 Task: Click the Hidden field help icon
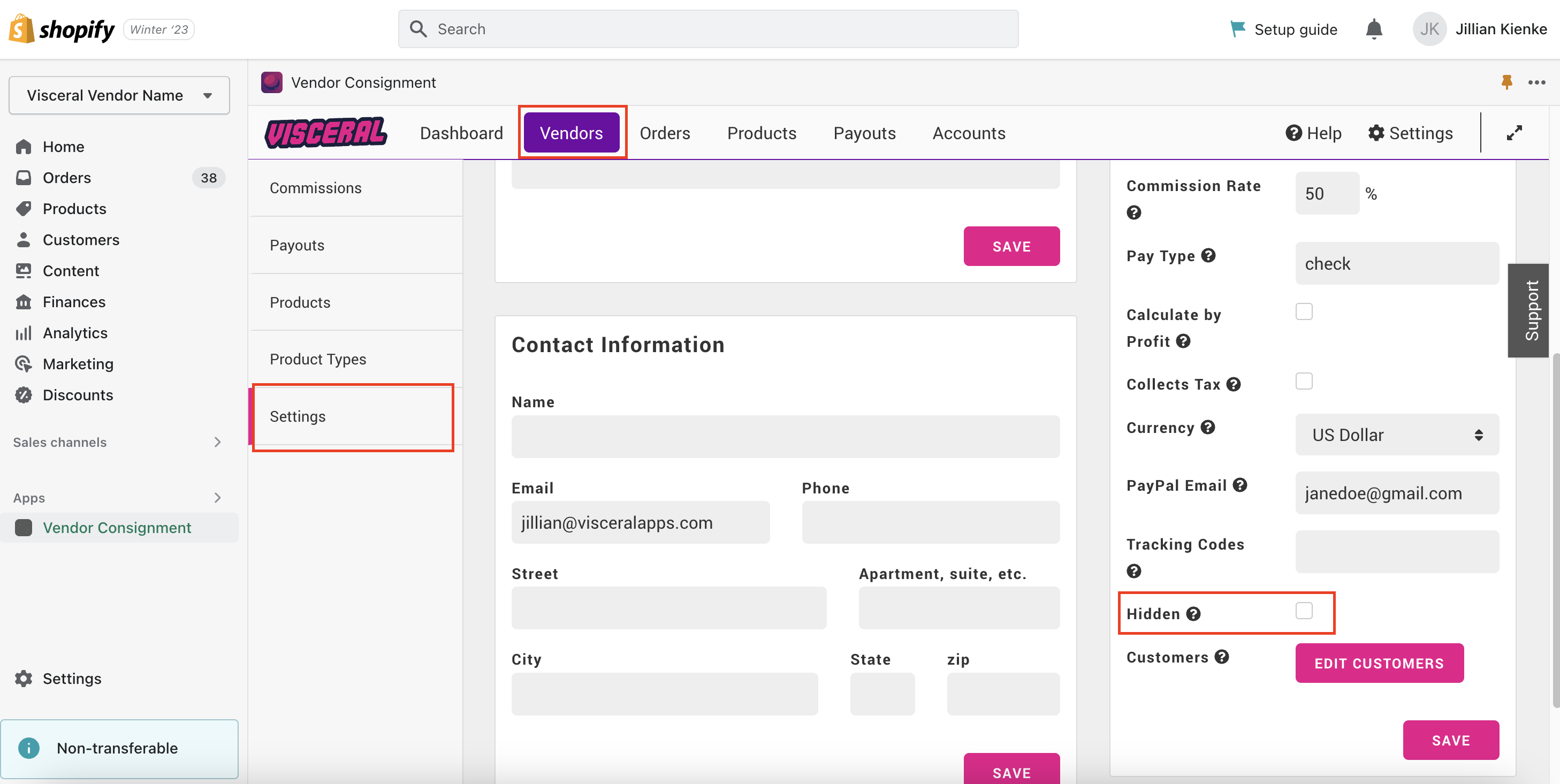click(x=1193, y=614)
